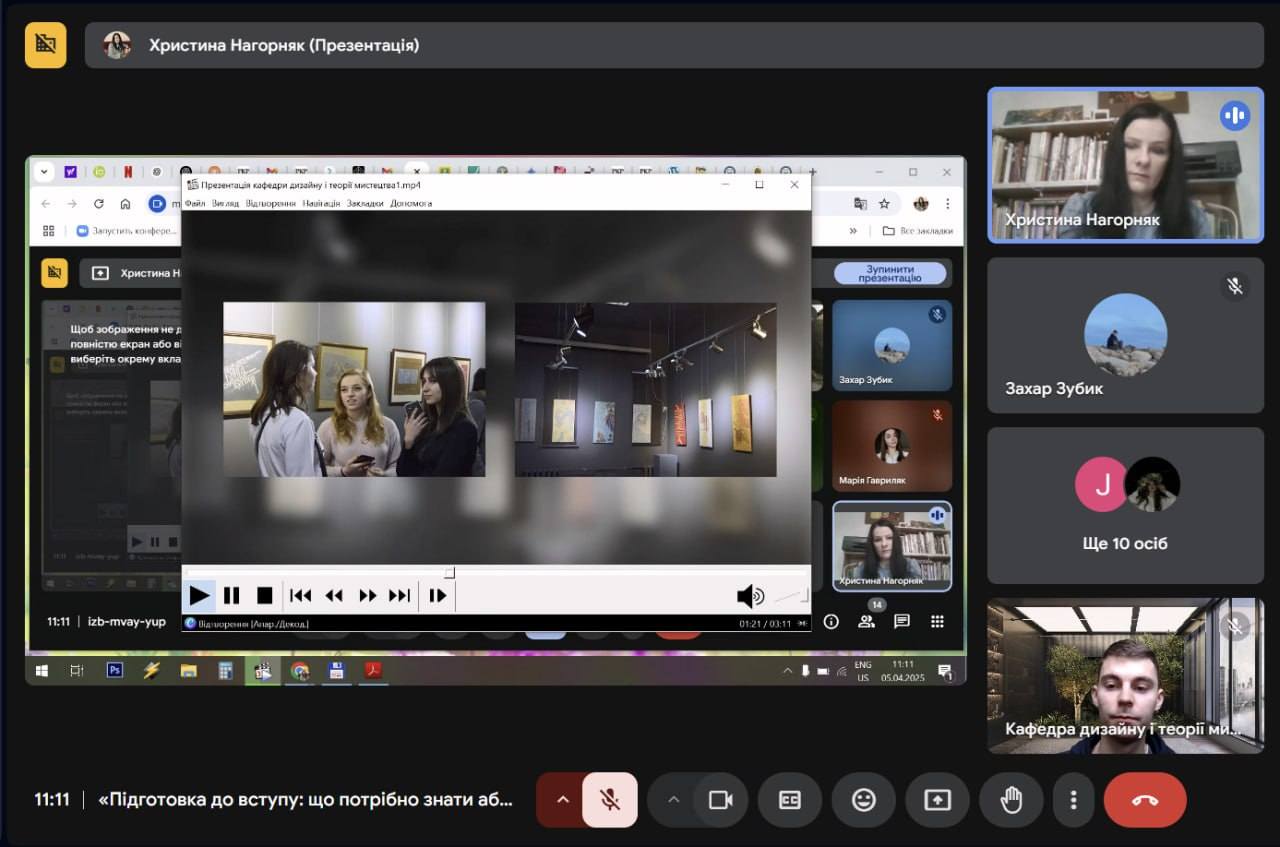Screen dimensions: 1280x847
Task: Open the Файл menu in media player
Action: pos(195,203)
